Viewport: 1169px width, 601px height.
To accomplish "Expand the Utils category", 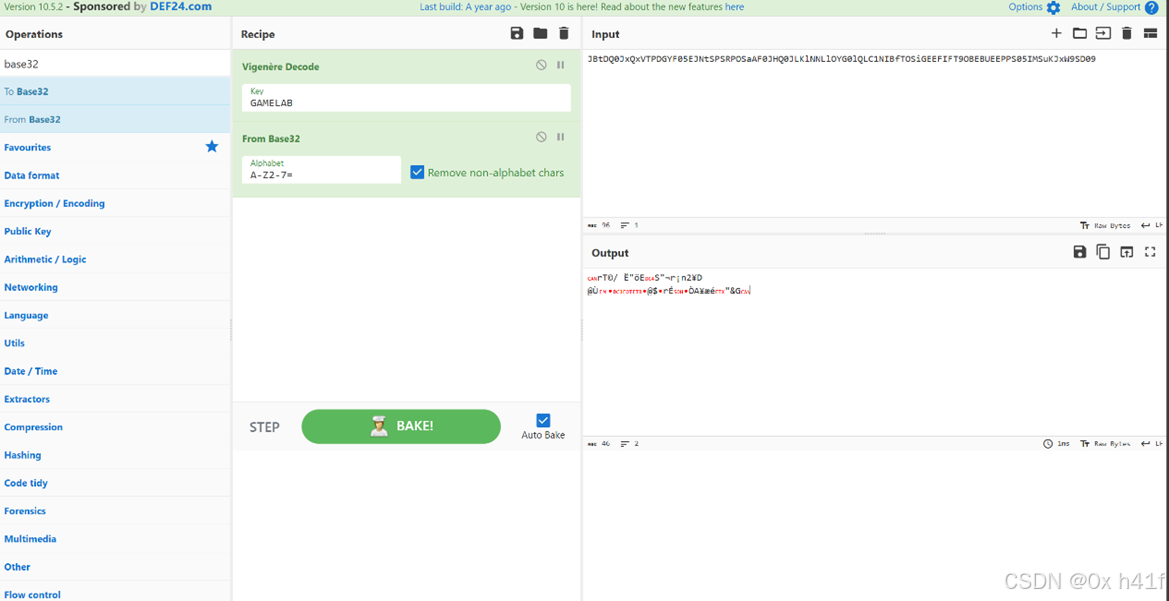I will 116,343.
